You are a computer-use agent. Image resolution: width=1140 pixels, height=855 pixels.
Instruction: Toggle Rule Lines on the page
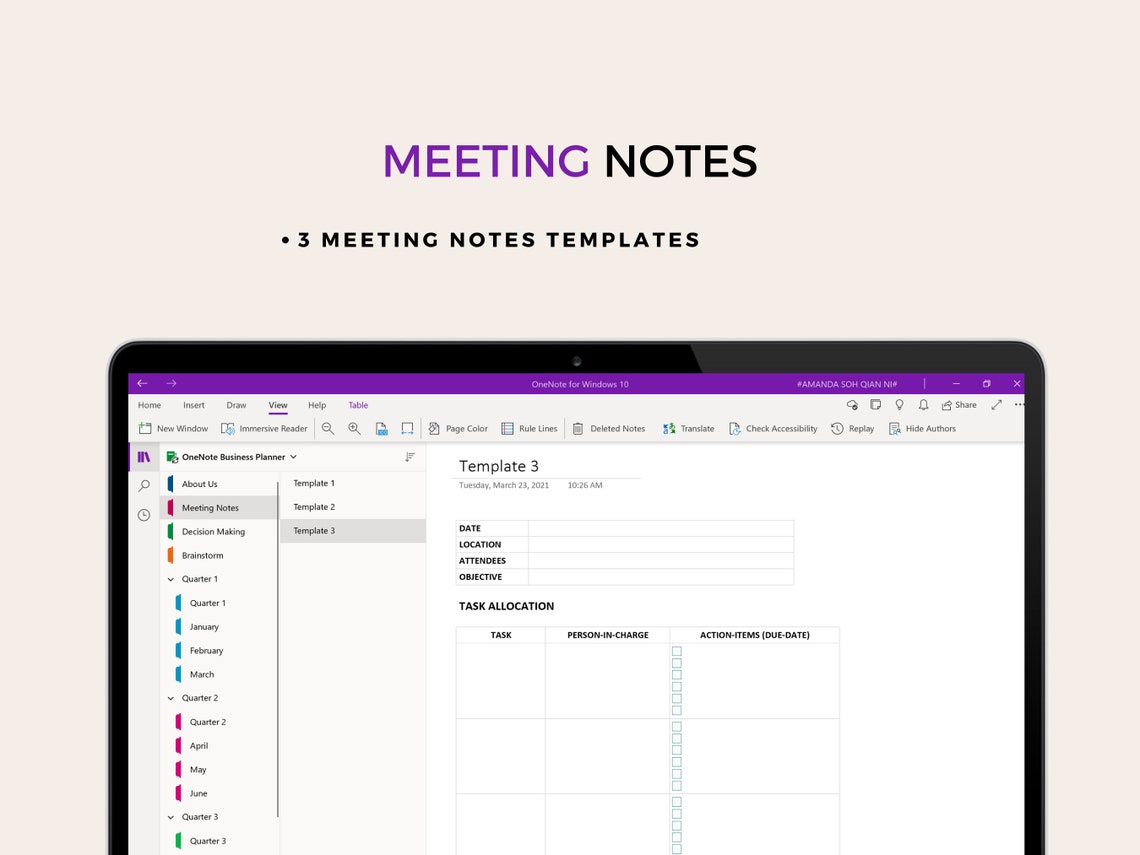(x=529, y=428)
